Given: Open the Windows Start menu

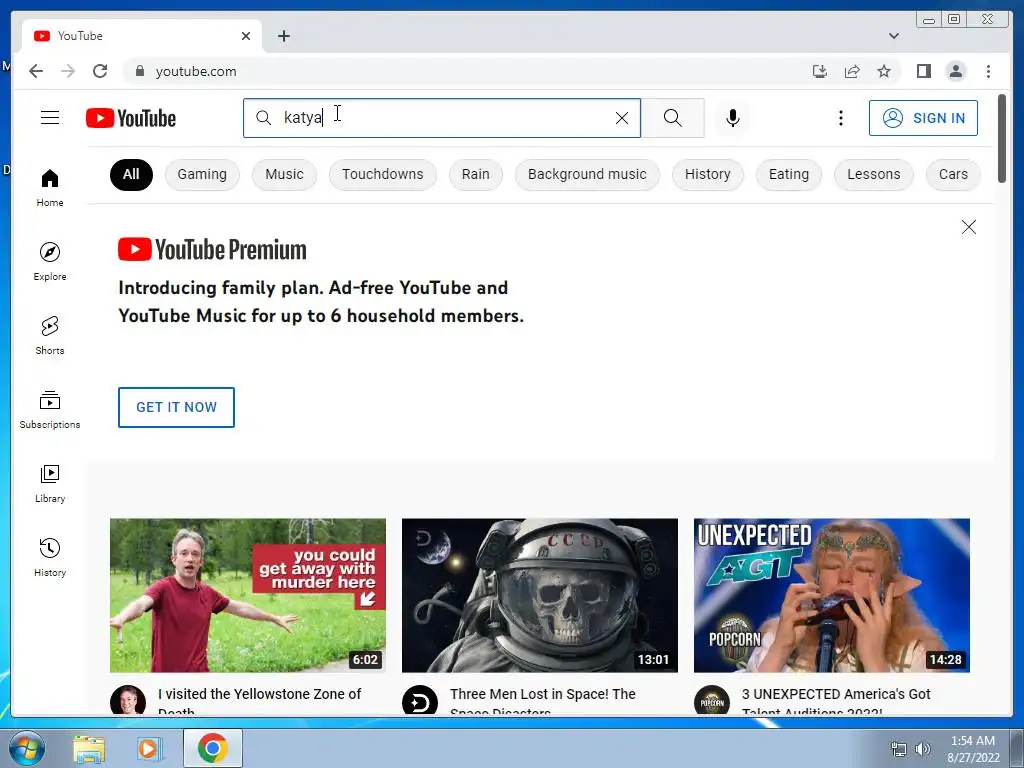Looking at the screenshot, I should click(25, 748).
